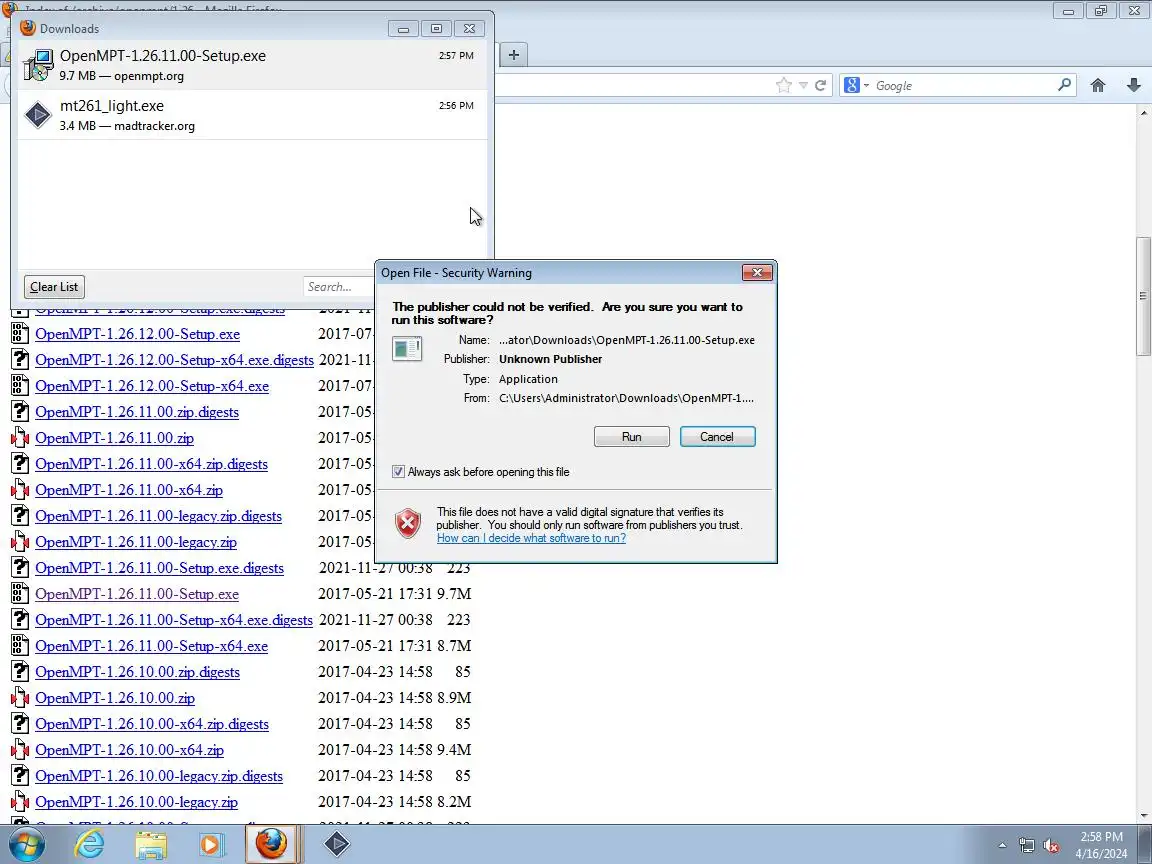The height and width of the screenshot is (864, 1152).
Task: Click the shield warning icon in the dialog
Action: 408,524
